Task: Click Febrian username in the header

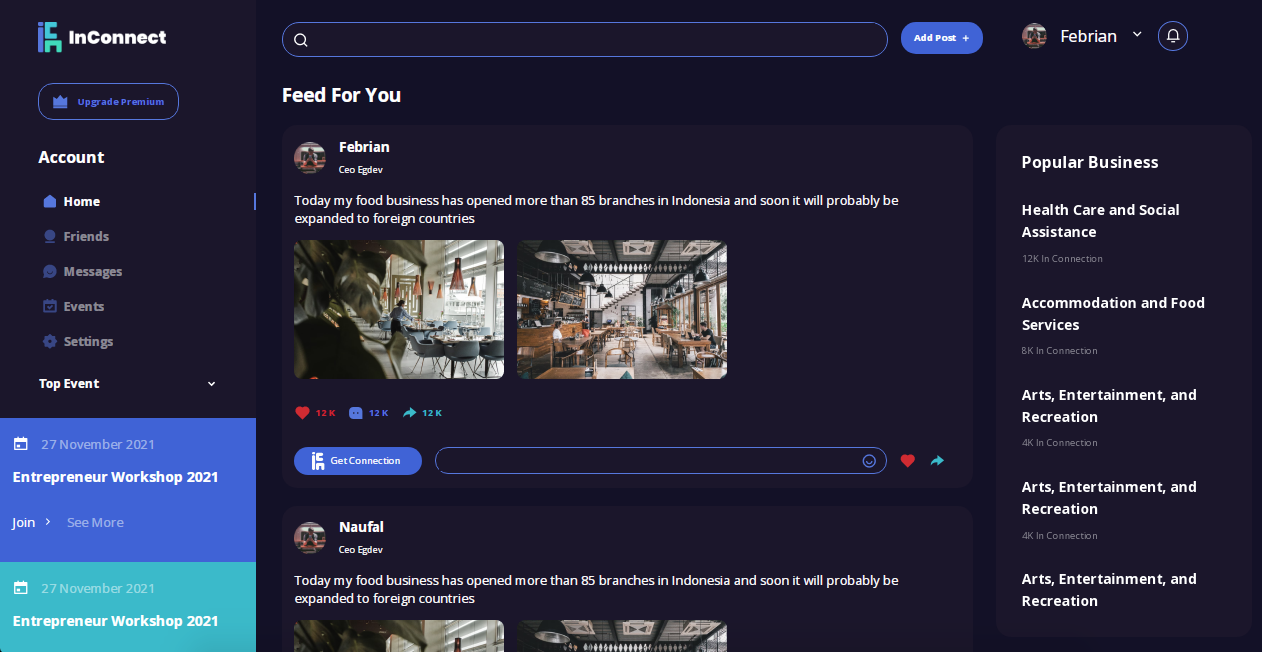Action: (1088, 36)
